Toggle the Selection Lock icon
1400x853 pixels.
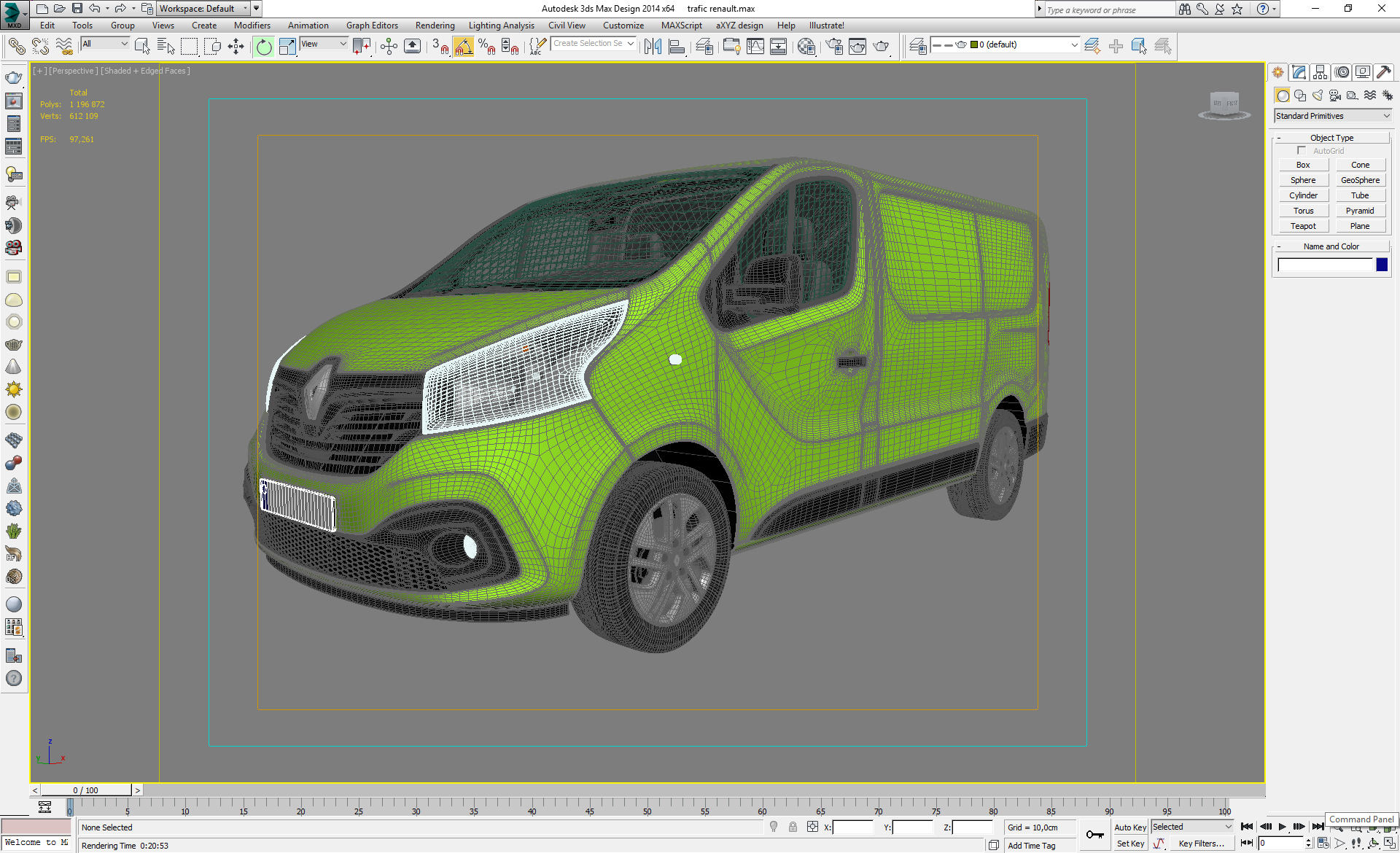click(793, 827)
